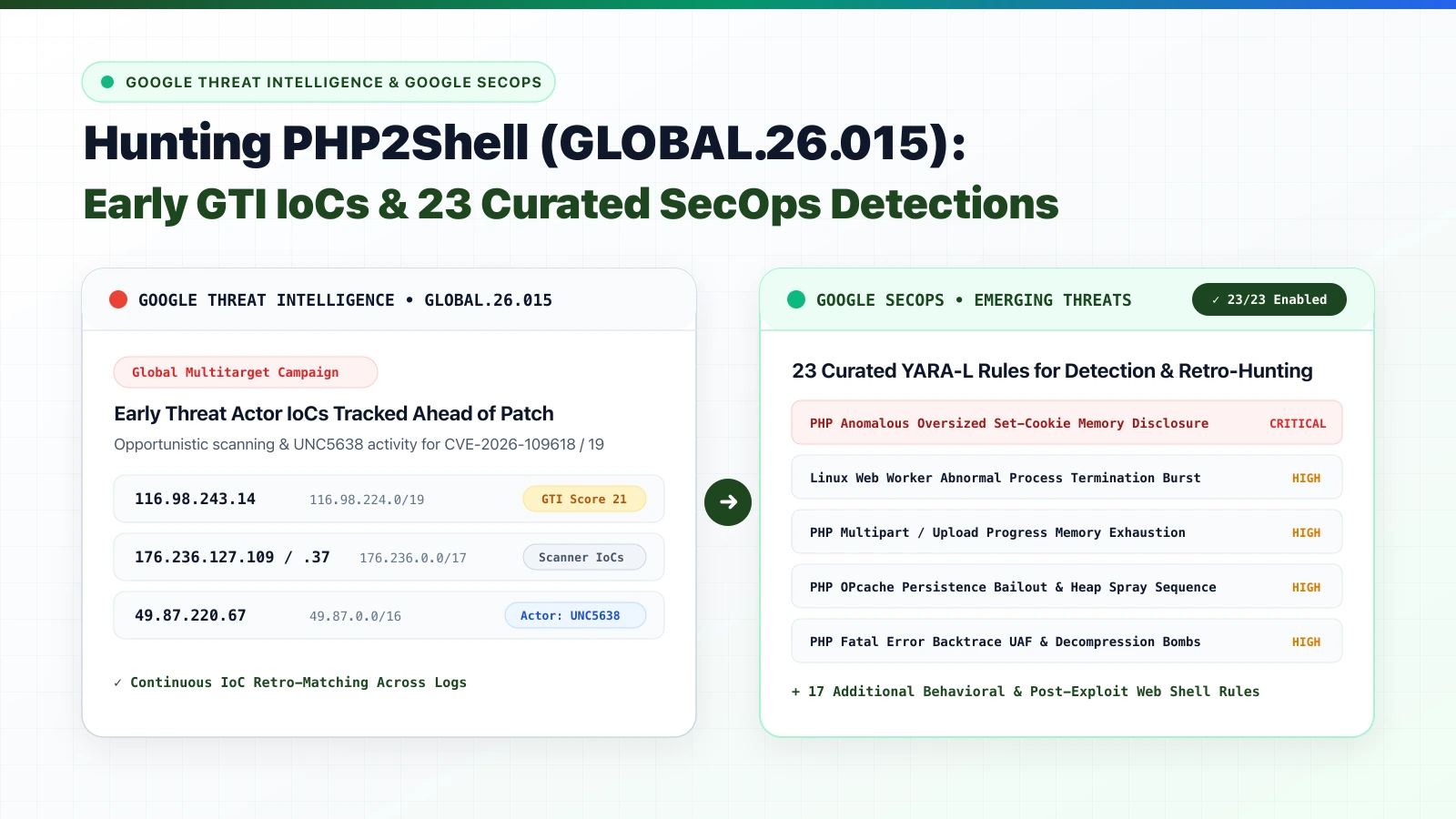The image size is (1456, 819).
Task: Click the red dot in the Google Threat Intelligence header
Action: point(118,299)
